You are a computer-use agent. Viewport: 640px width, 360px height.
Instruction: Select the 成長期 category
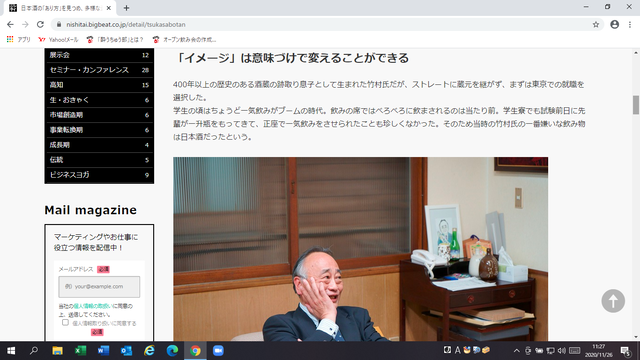pyautogui.click(x=99, y=145)
